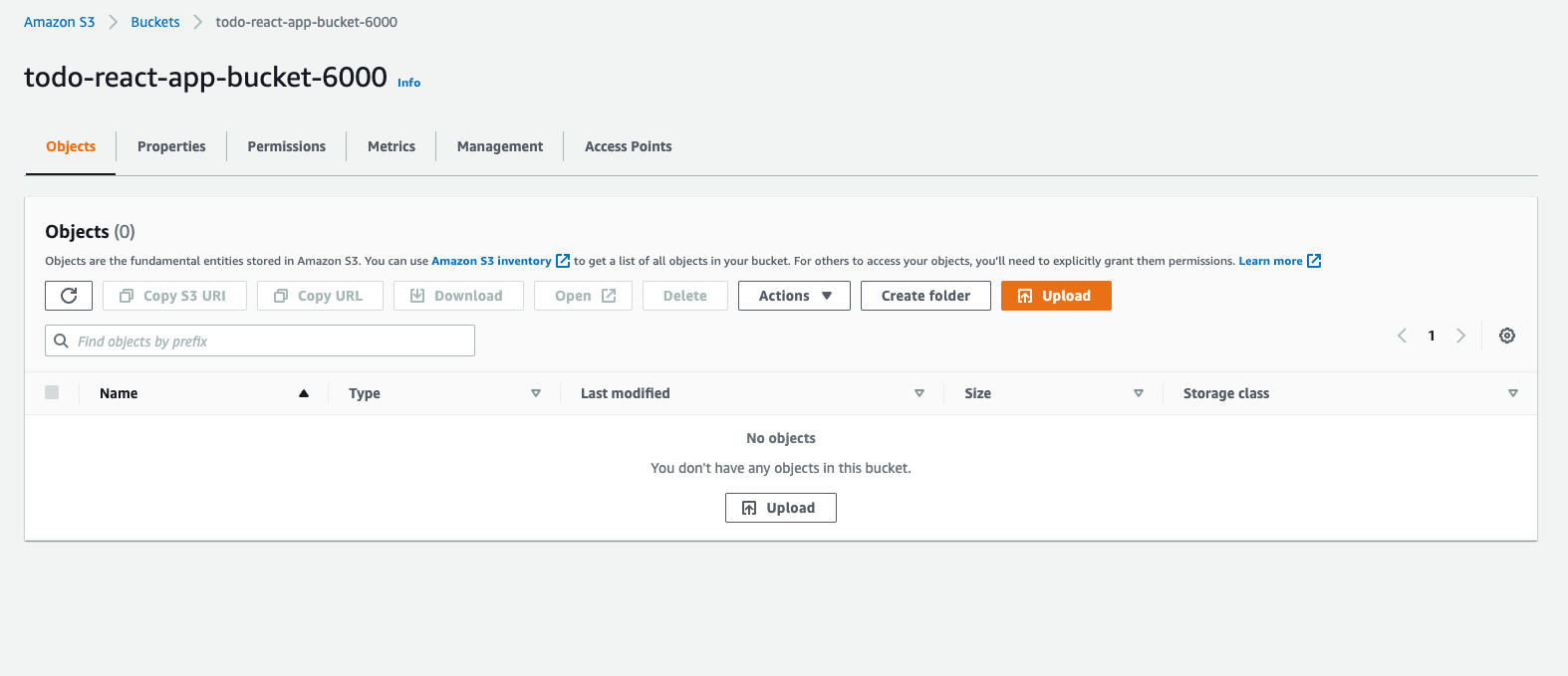Click the todo-react-app-bucket-6000 breadcrumb text
Screen dimensions: 1568x676
(x=307, y=22)
